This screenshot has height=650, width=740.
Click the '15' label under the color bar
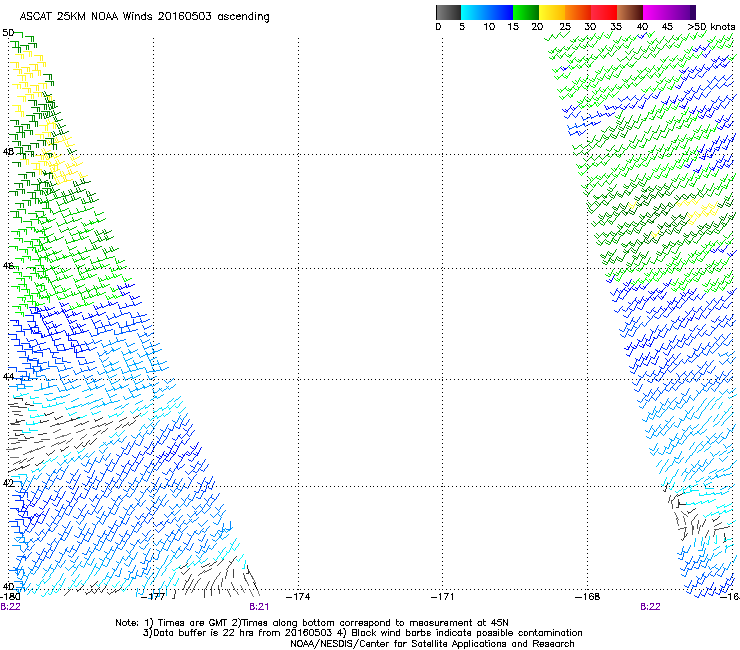pos(513,27)
